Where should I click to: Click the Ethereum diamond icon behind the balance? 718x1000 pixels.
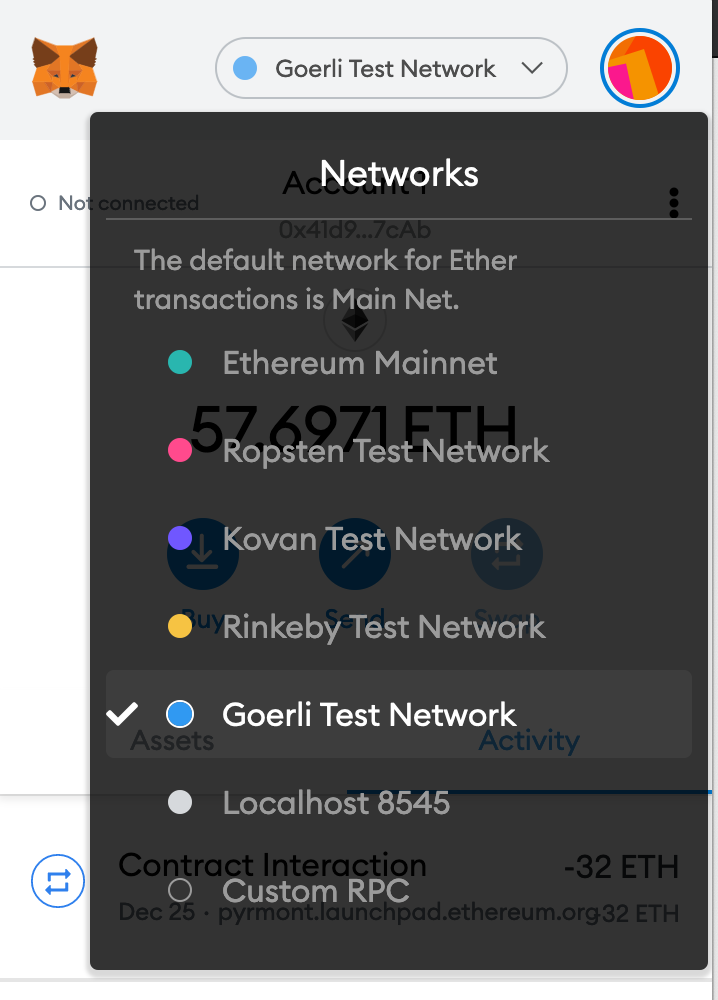[355, 318]
